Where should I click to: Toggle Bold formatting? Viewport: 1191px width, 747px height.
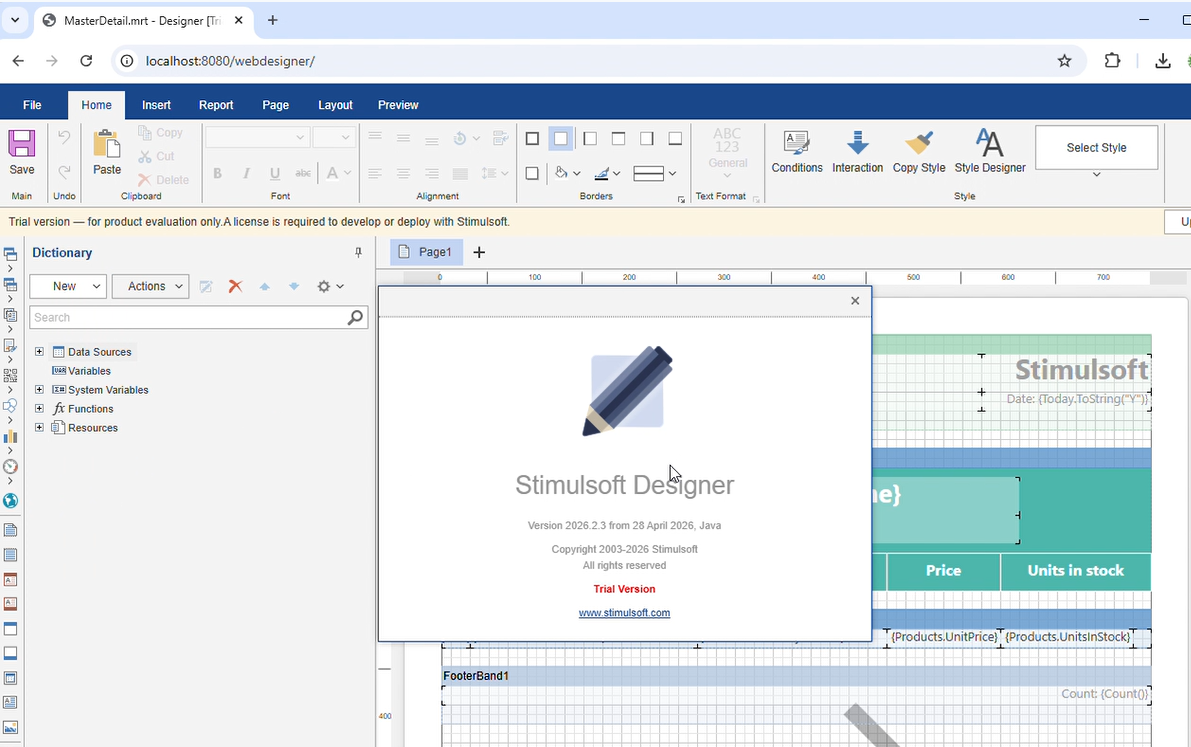click(x=217, y=173)
